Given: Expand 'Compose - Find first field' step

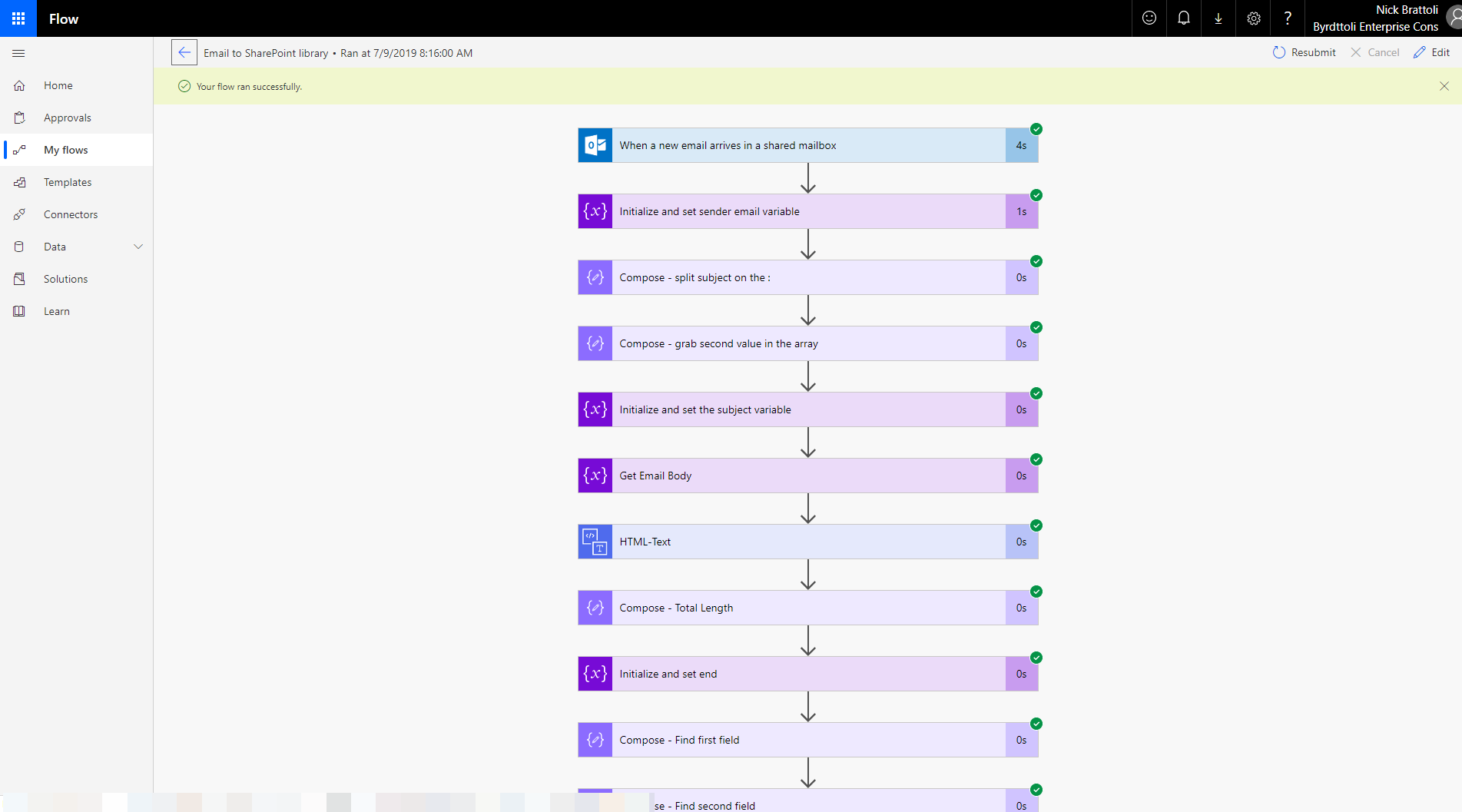Looking at the screenshot, I should (x=808, y=740).
